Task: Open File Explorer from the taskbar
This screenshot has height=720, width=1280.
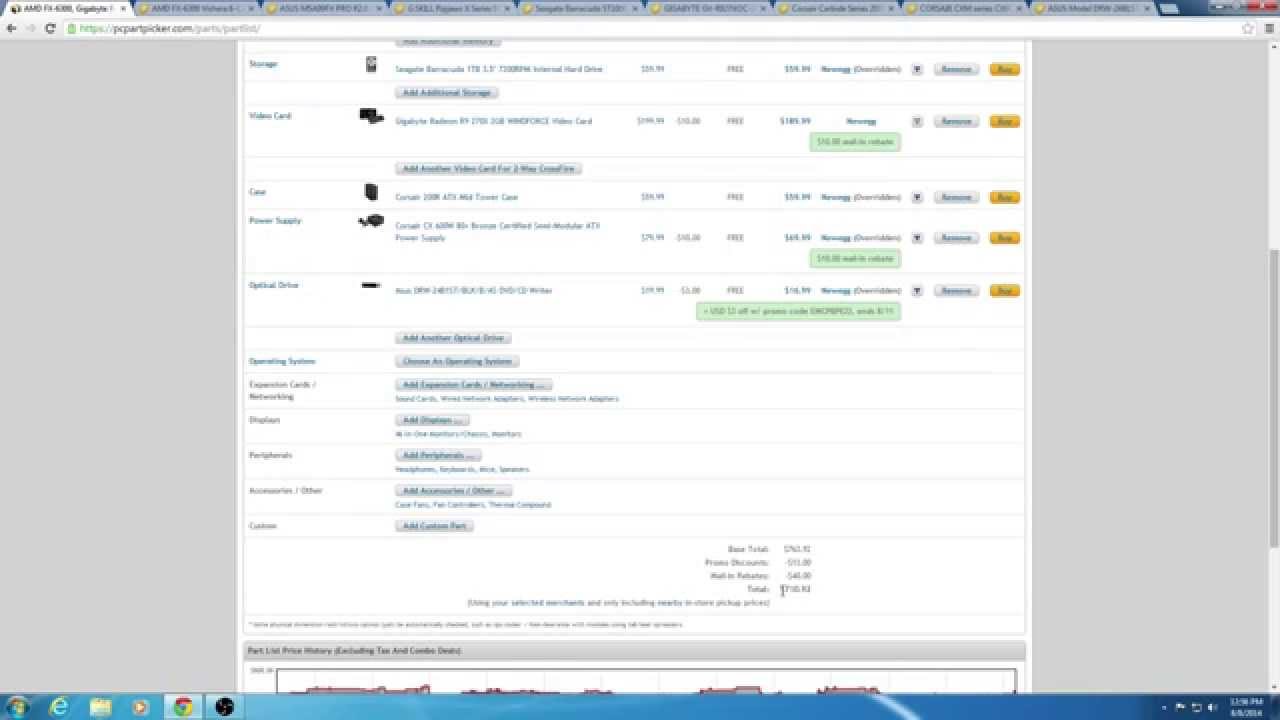Action: (100, 707)
